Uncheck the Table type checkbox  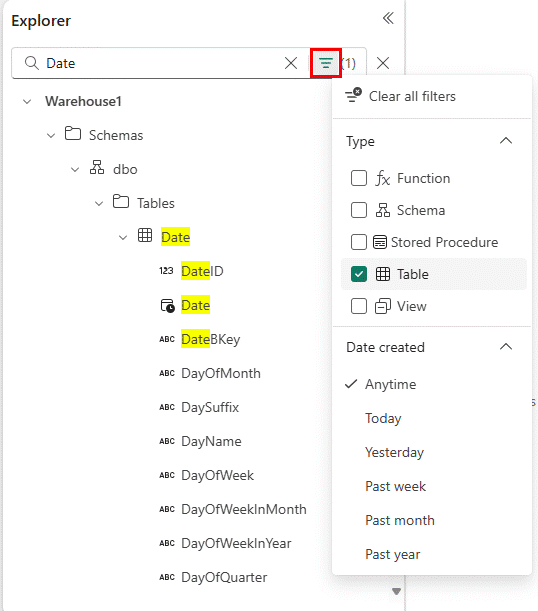pos(359,274)
